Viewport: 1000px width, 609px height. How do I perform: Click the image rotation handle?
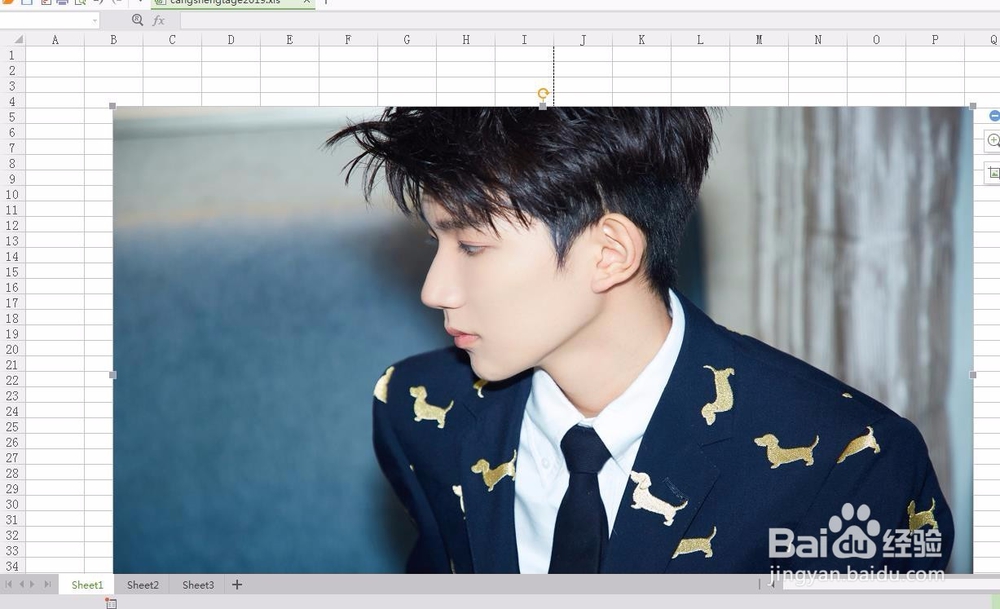[543, 94]
